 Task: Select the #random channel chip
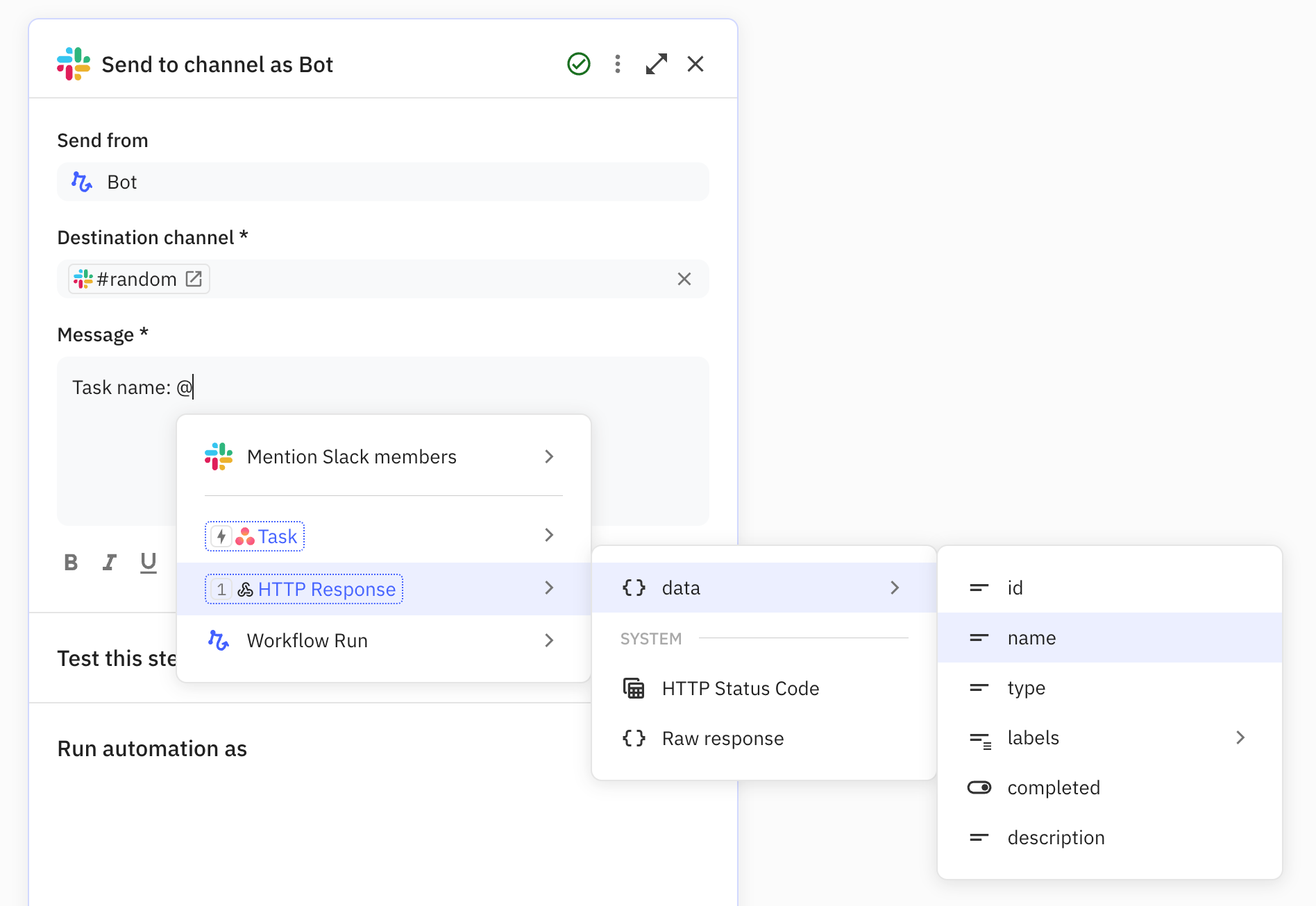click(139, 279)
